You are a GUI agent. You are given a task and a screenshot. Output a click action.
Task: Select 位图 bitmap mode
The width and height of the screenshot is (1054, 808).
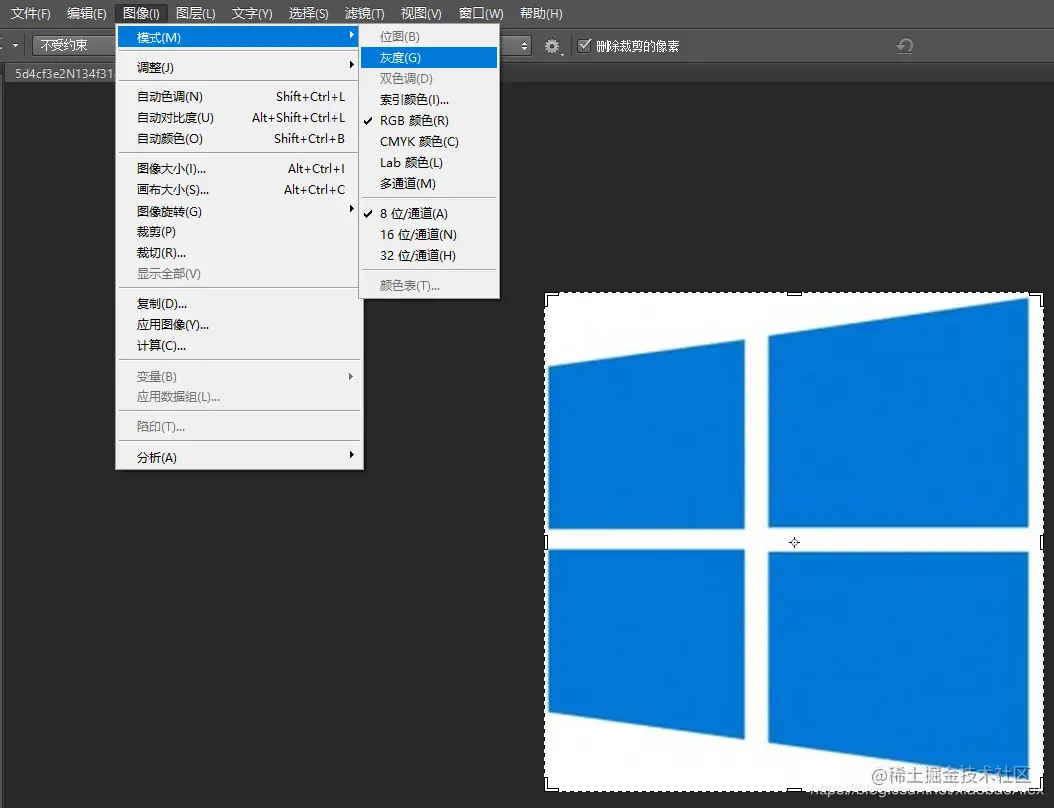(x=399, y=36)
